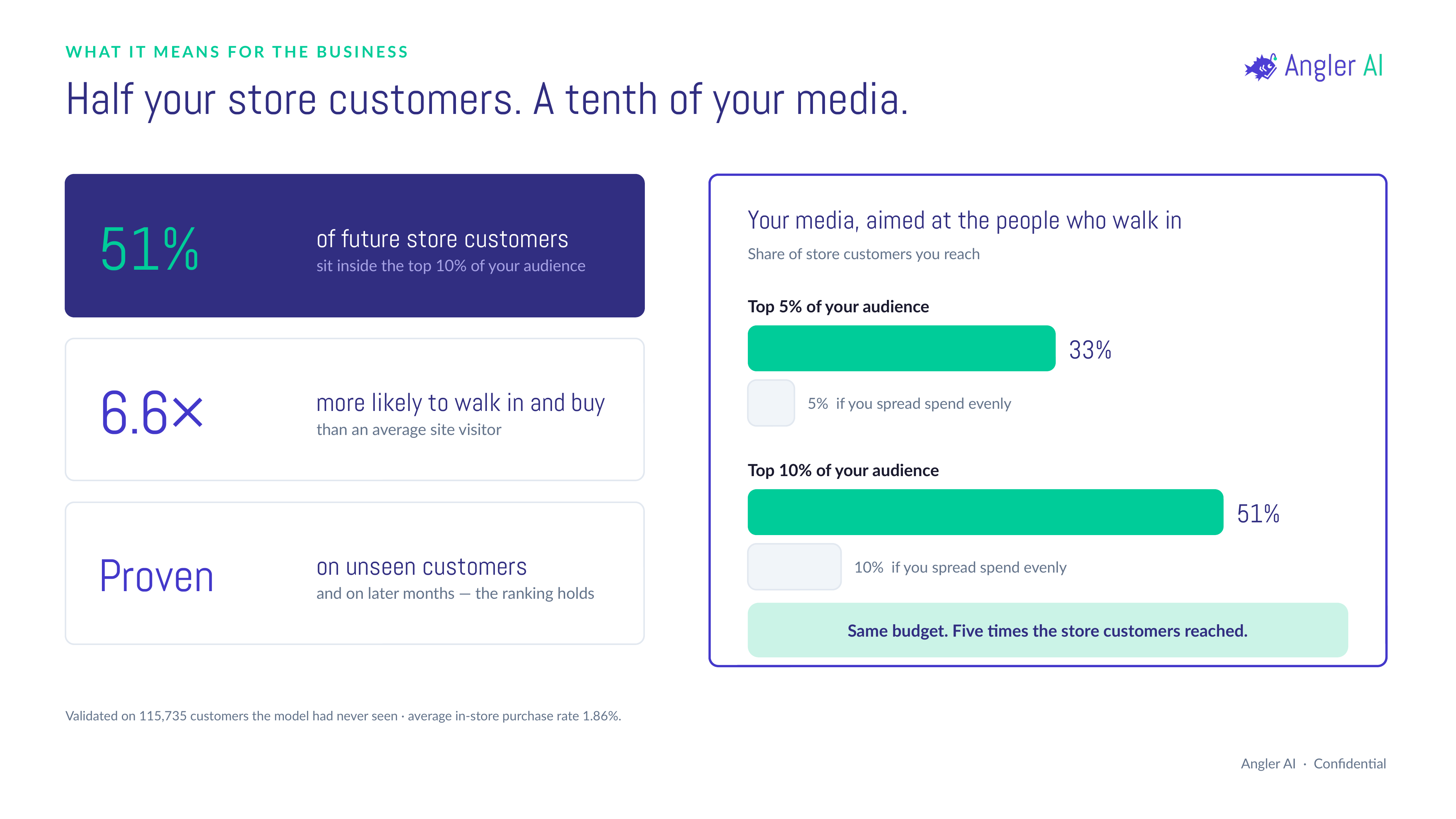
Task: Select the 51% future store customers card
Action: tap(354, 245)
